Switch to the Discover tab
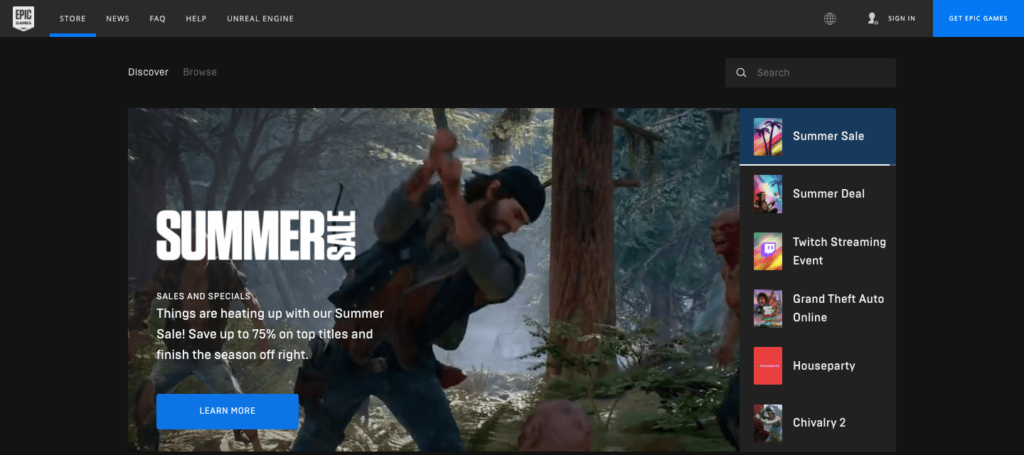 tap(148, 72)
